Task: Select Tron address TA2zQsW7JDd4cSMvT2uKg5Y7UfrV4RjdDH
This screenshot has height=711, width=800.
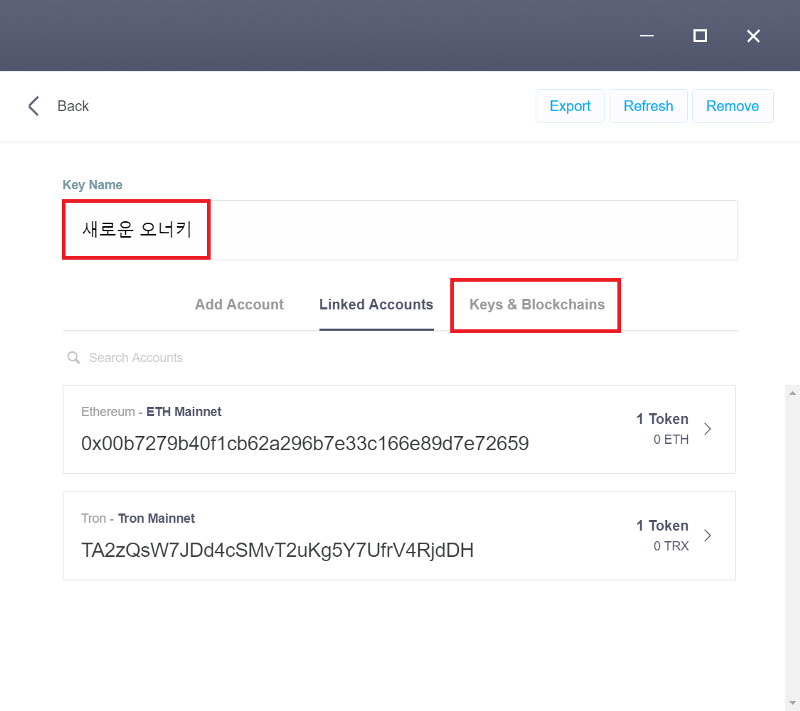Action: 278,550
